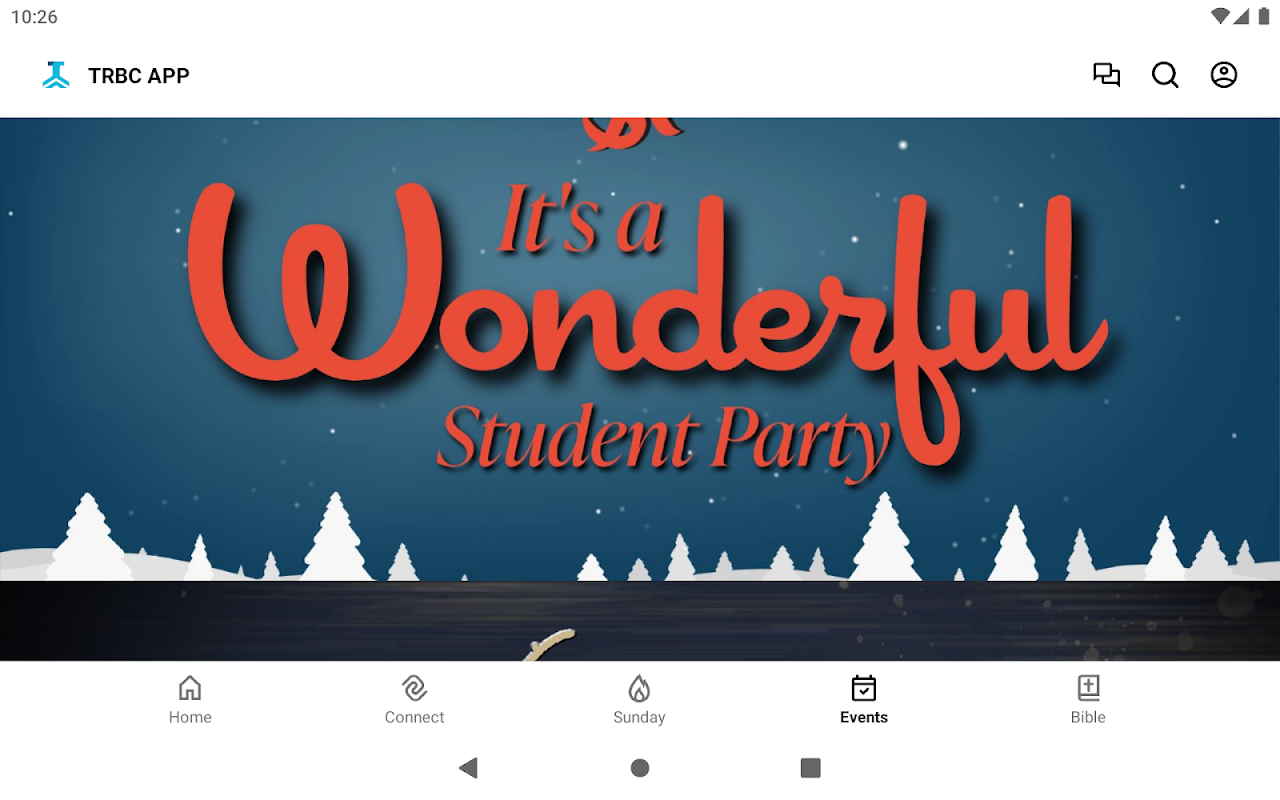
Task: Open recent apps square button
Action: [x=811, y=768]
